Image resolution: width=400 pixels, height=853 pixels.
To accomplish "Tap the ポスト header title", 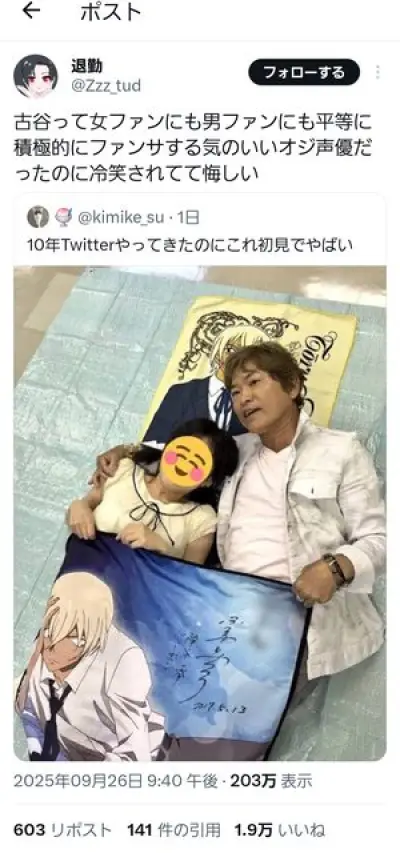I will 111,12.
